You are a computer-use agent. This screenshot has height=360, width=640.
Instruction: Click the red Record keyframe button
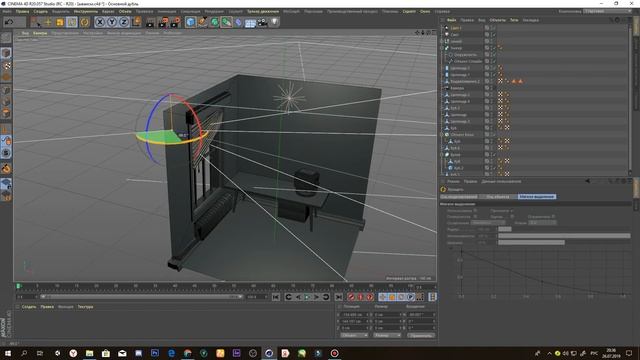[351, 297]
